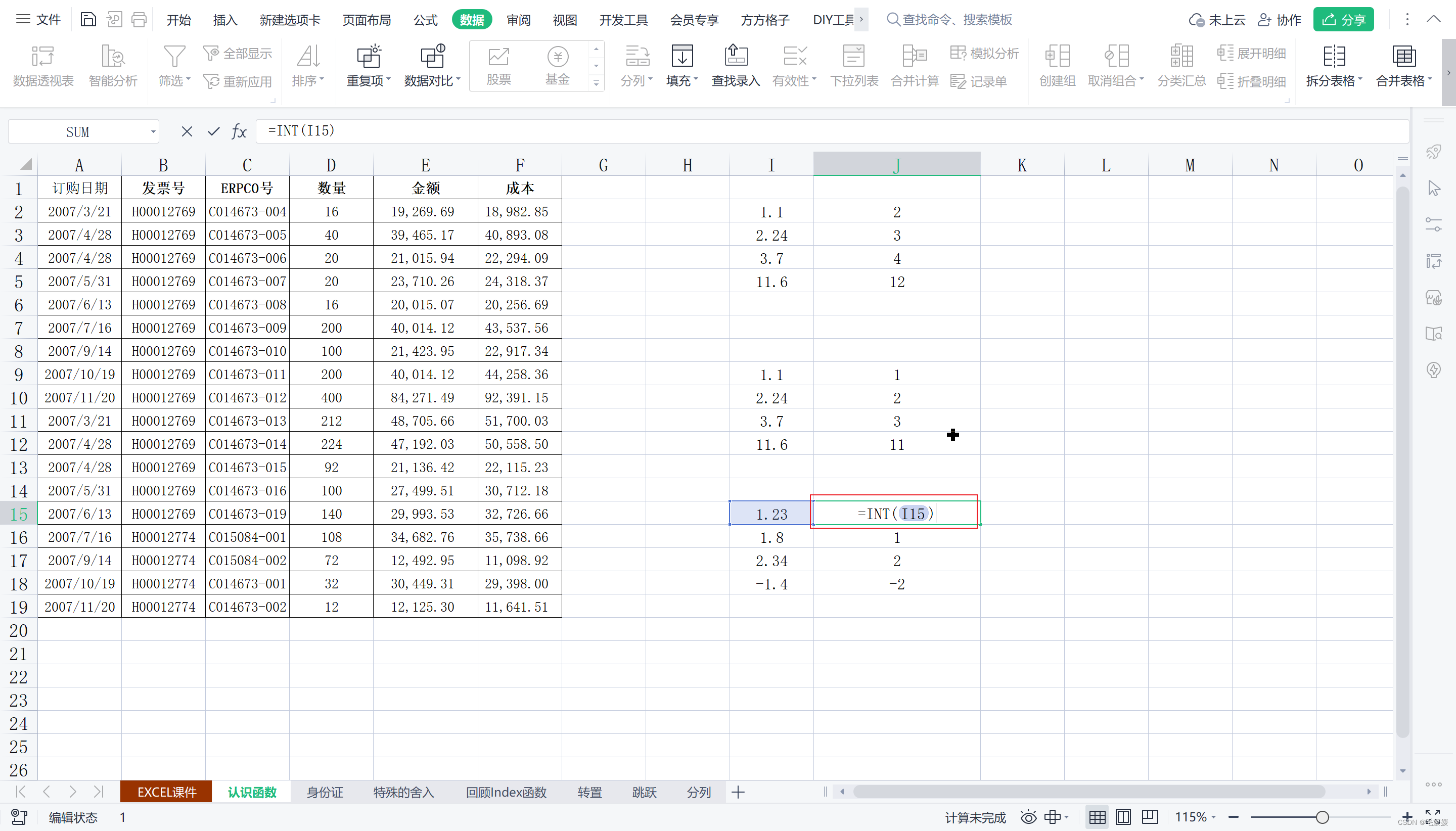This screenshot has width=1456, height=831.
Task: Open the 文件 file menu
Action: tap(38, 20)
